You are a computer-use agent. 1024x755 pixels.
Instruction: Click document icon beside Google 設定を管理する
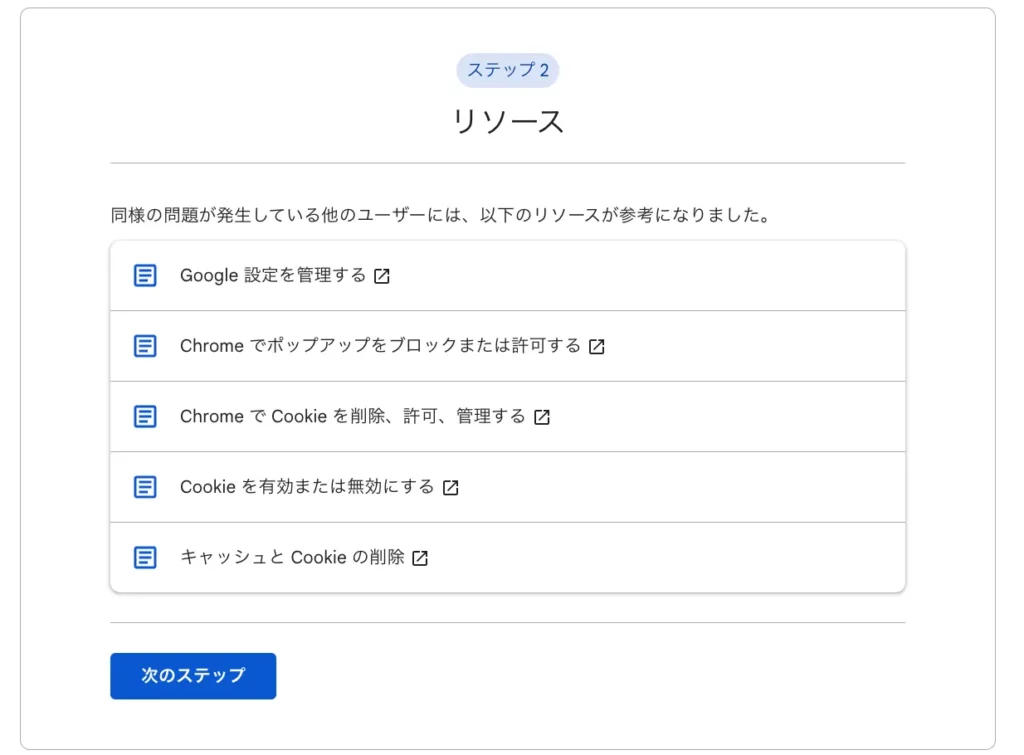click(145, 276)
